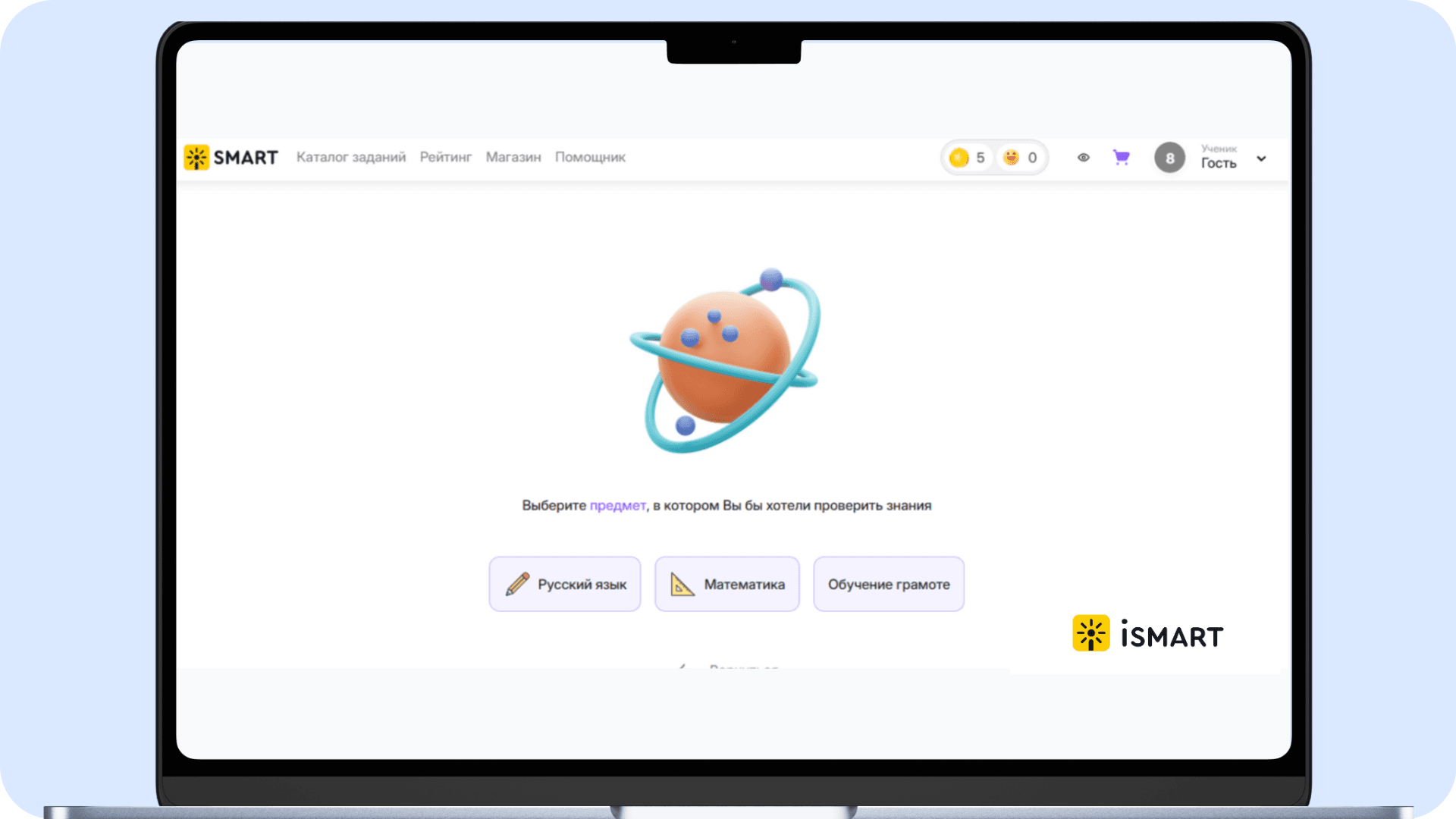The image size is (1456, 819).
Task: Click the purple предмет link
Action: (617, 506)
